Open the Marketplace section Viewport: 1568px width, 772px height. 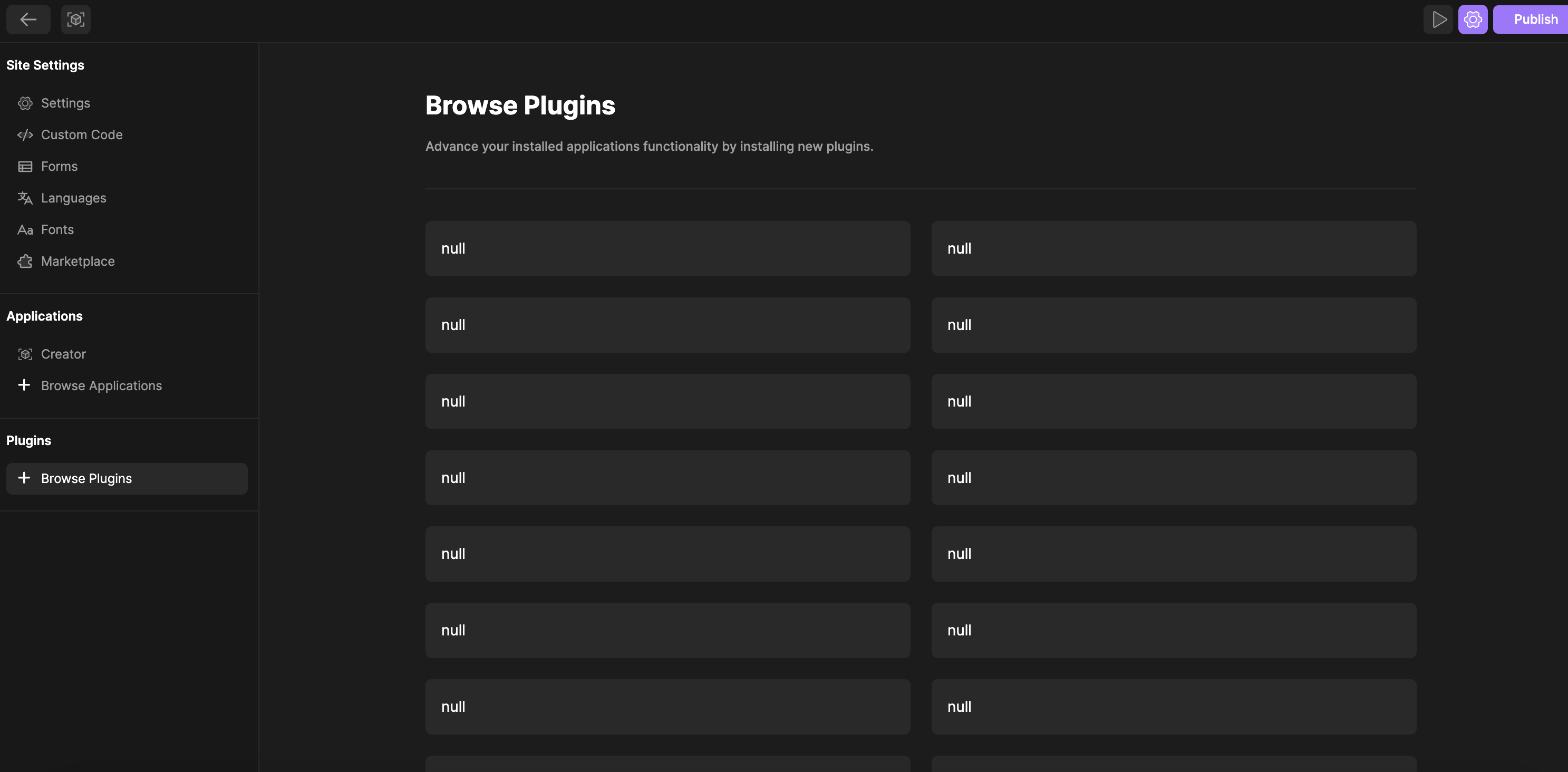127,262
